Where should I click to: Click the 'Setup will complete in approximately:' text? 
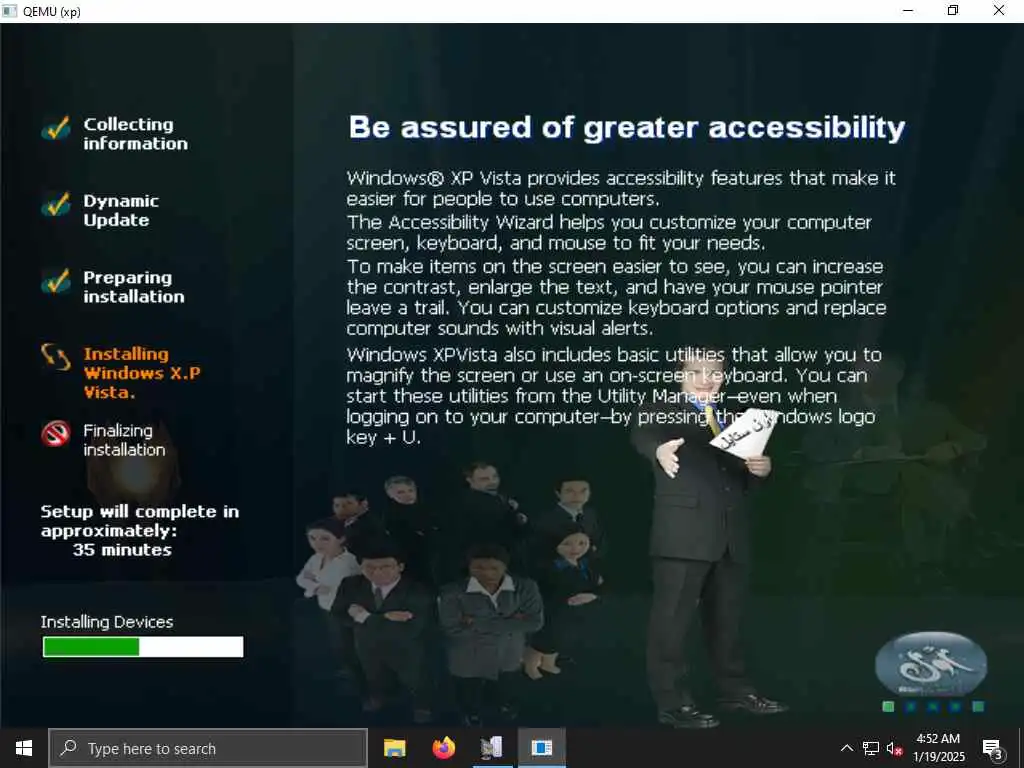pyautogui.click(x=140, y=520)
